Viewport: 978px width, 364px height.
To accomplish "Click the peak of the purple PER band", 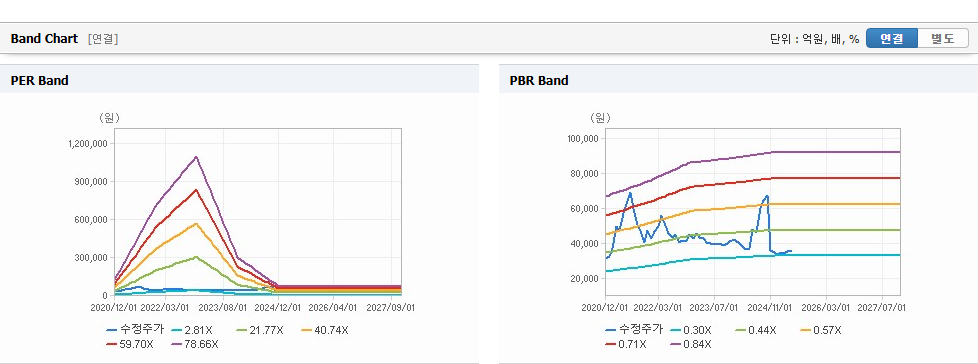I will pyautogui.click(x=196, y=157).
